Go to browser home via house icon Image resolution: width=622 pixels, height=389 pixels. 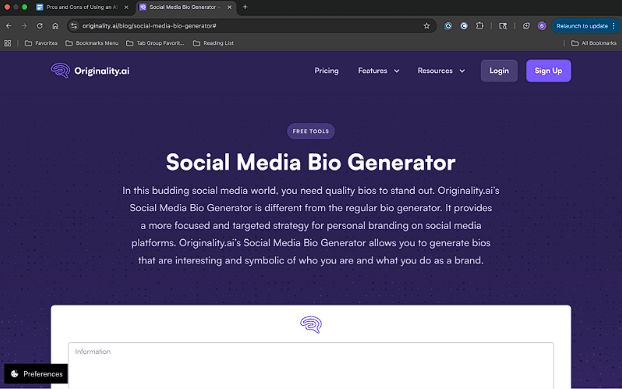(x=55, y=26)
